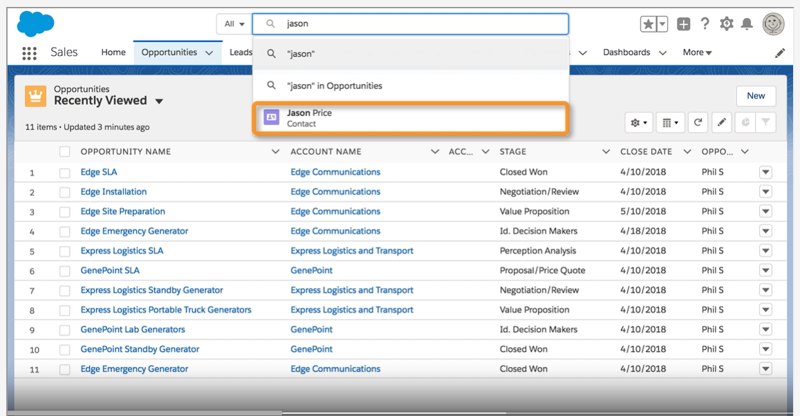
Task: Check the GenePoint SLA row checkbox
Action: 65,271
